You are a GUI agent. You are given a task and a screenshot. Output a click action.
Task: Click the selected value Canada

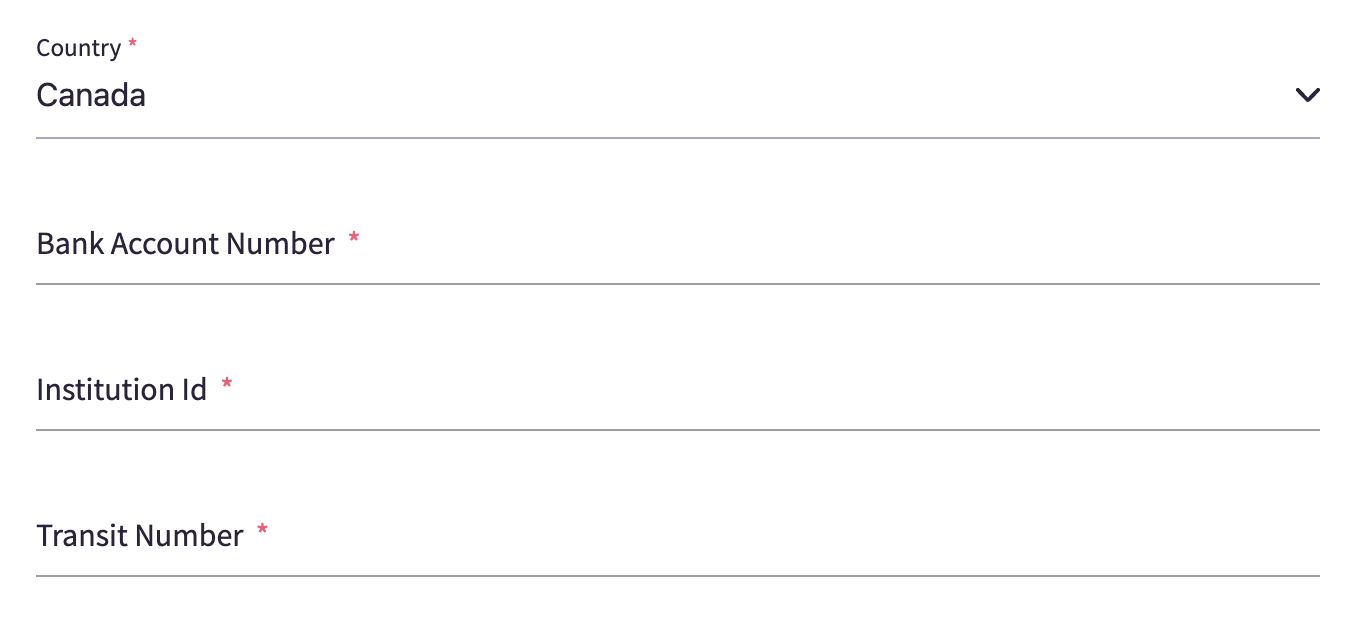tap(91, 95)
